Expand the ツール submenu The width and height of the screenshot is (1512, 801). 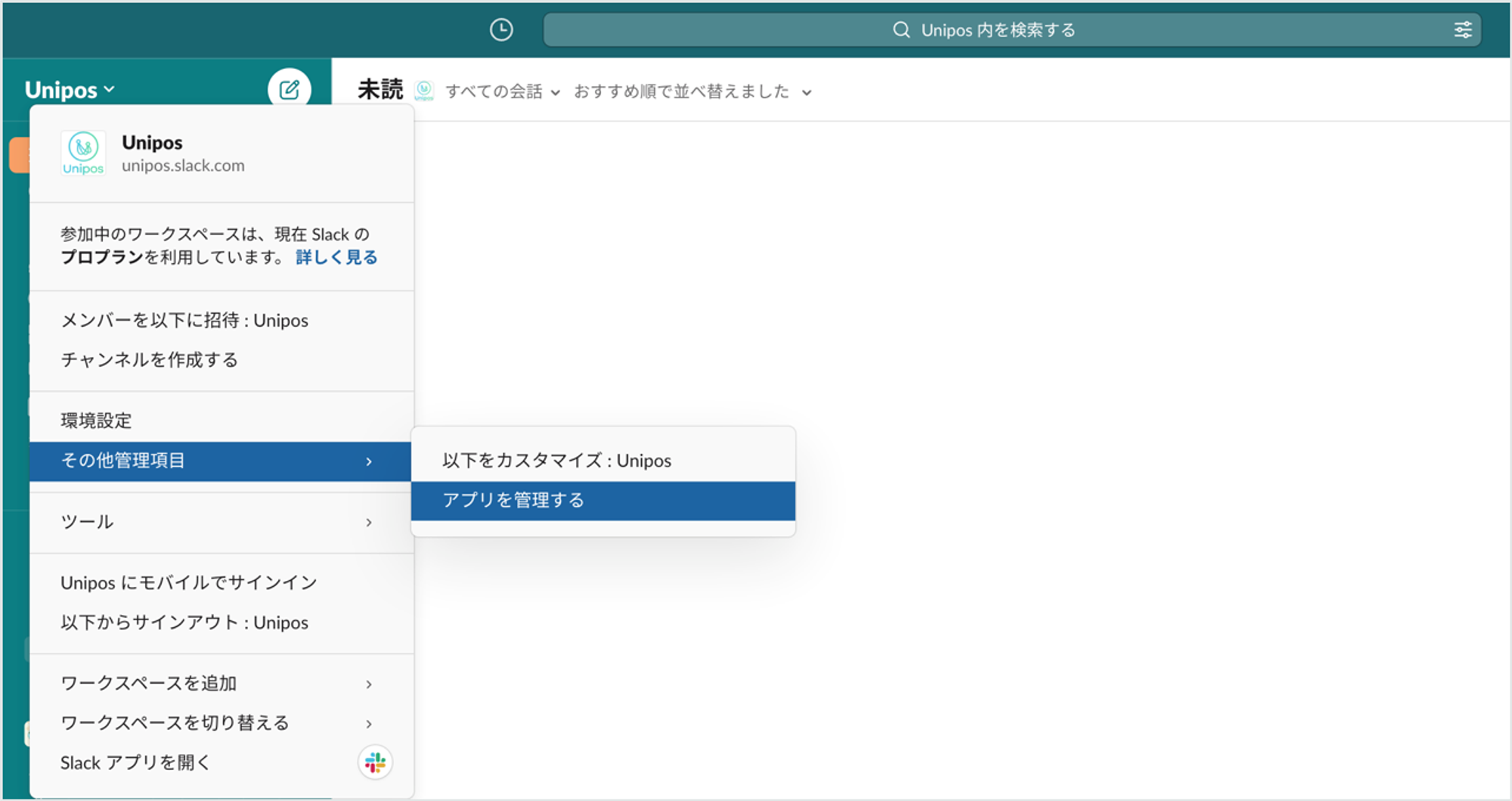pos(221,522)
